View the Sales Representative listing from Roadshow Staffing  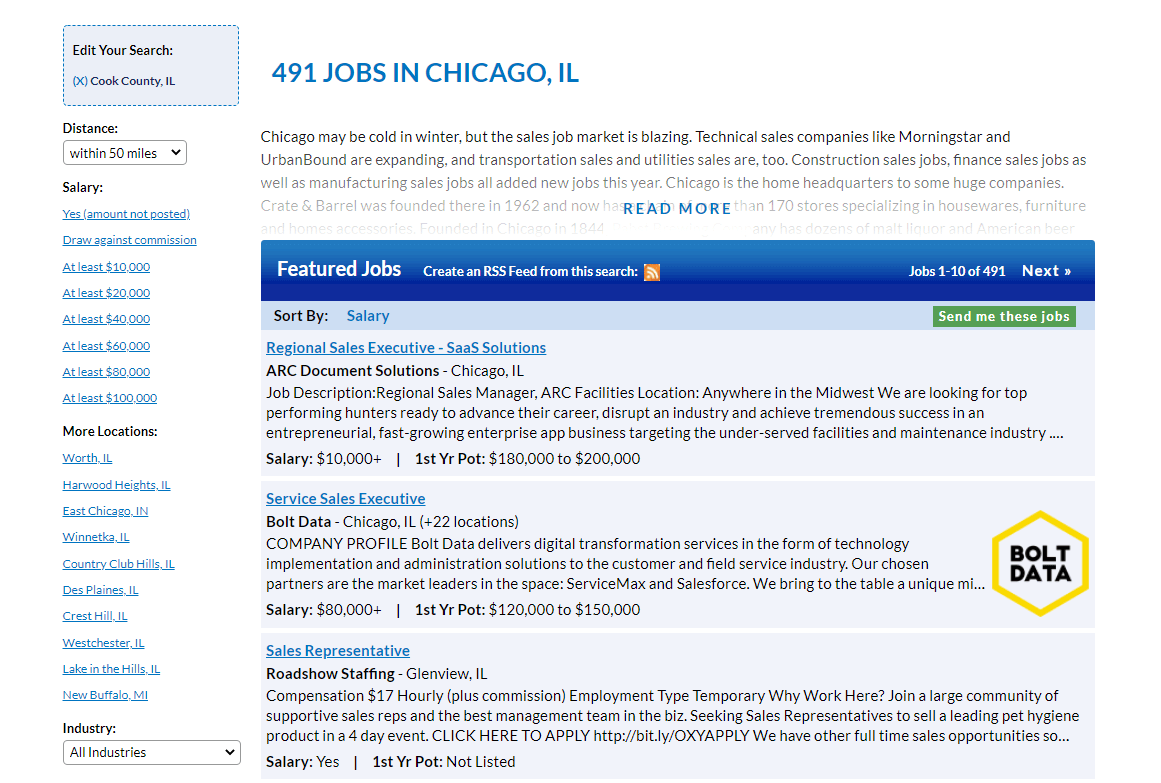(337, 650)
